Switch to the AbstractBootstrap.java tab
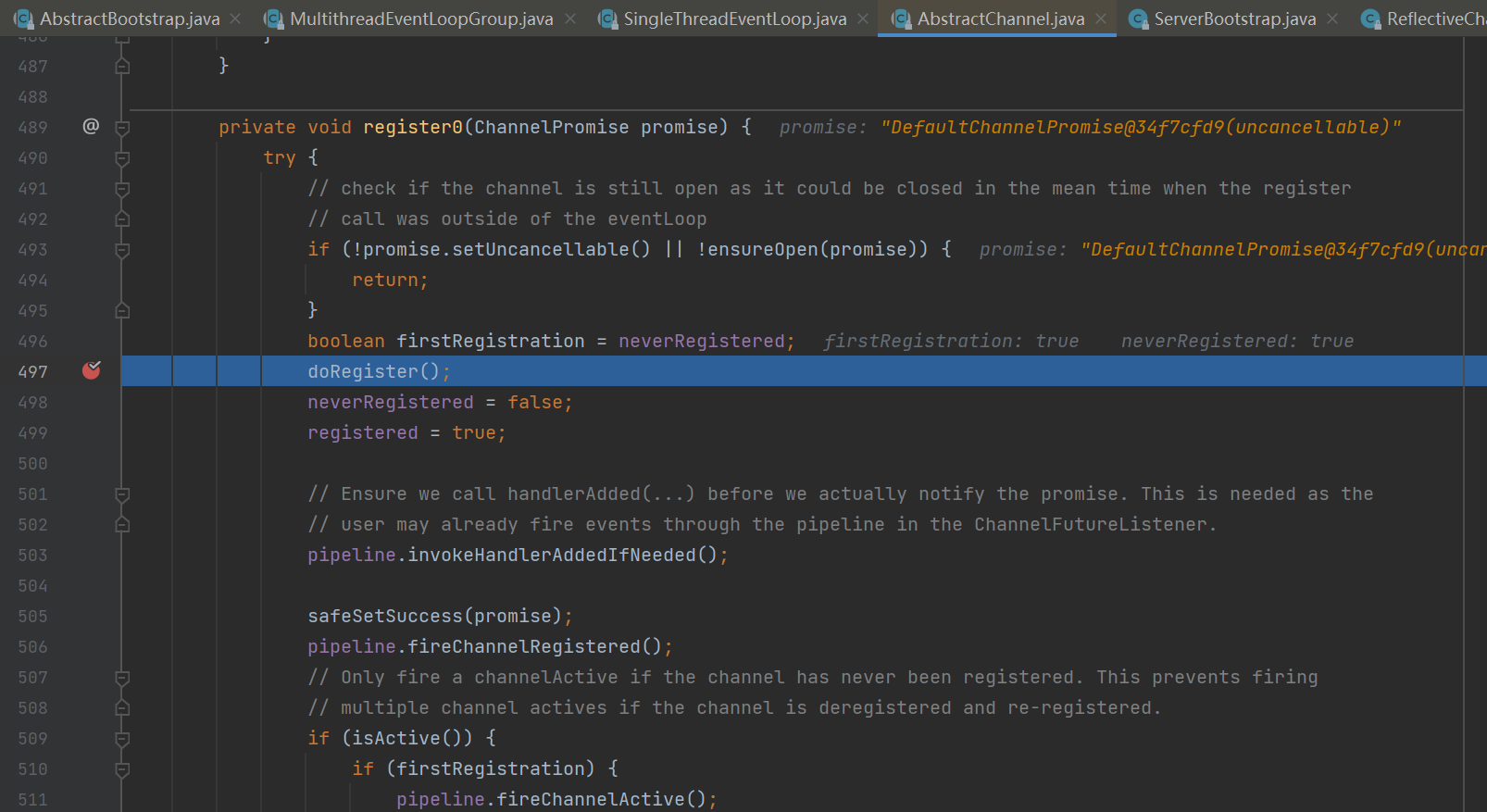 130,19
